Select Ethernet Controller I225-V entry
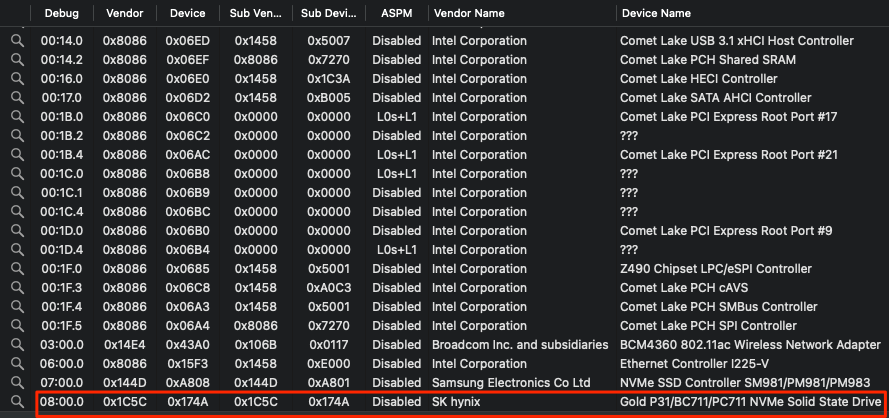This screenshot has height=418, width=889. [694, 364]
